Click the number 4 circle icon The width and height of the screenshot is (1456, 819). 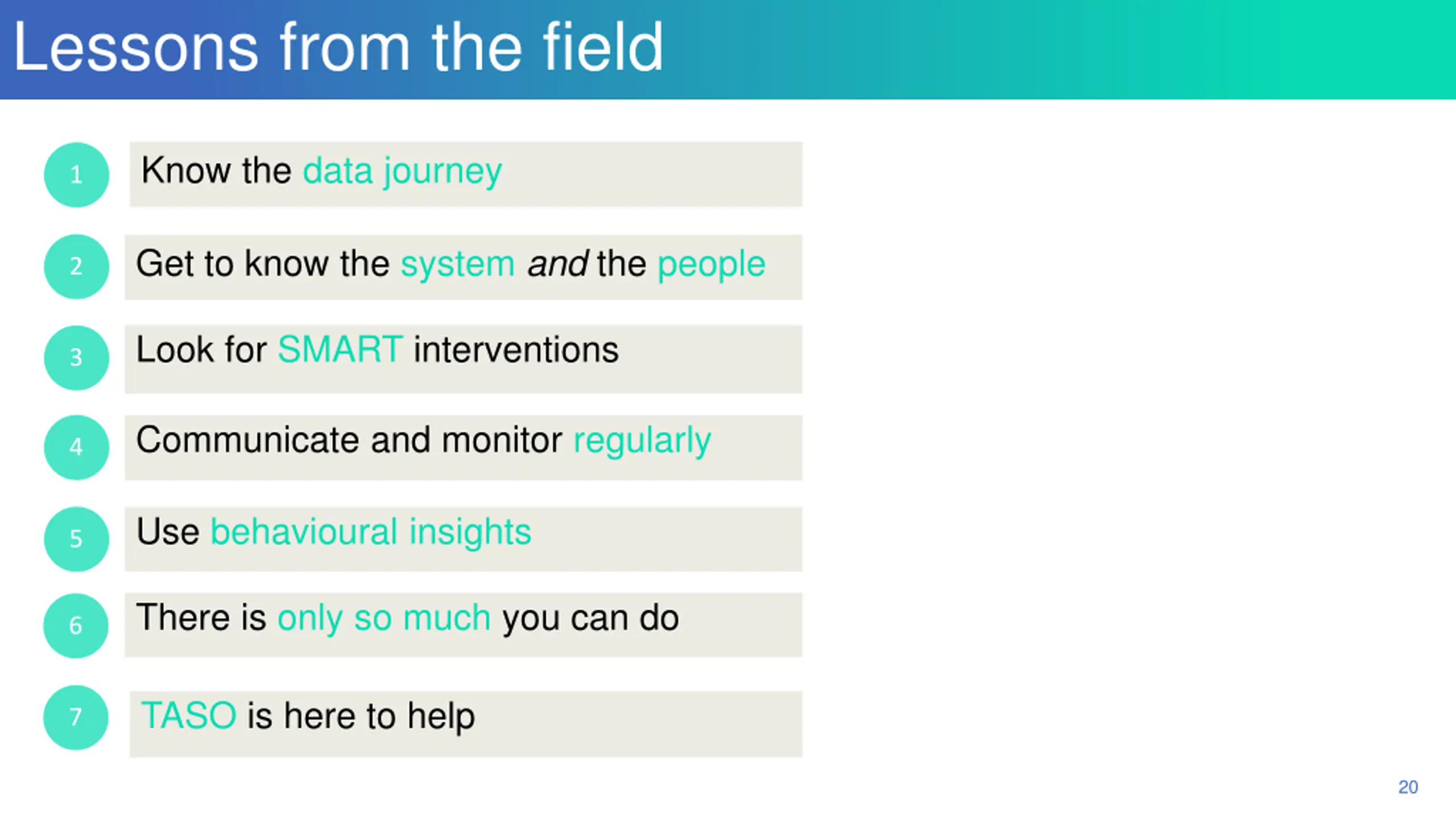[x=76, y=448]
